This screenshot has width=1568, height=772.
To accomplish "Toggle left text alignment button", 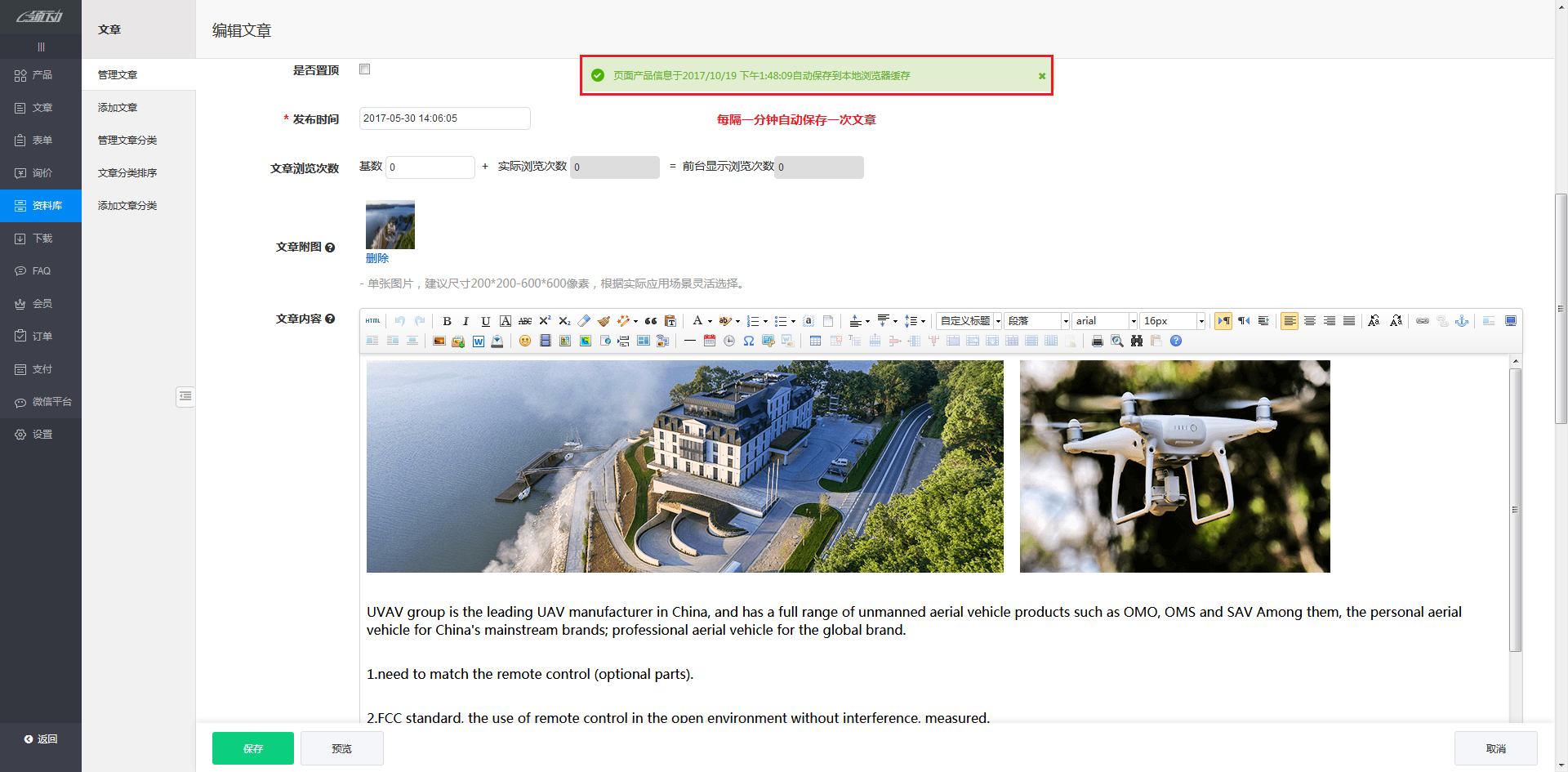I will tap(1290, 321).
